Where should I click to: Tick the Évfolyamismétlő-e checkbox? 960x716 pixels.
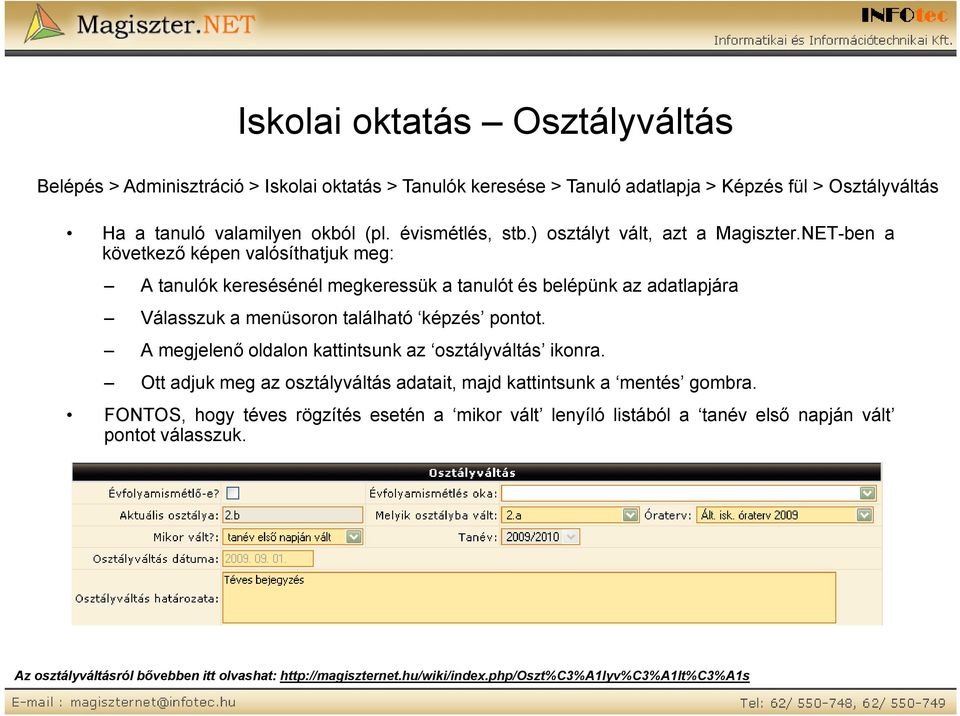tap(233, 493)
